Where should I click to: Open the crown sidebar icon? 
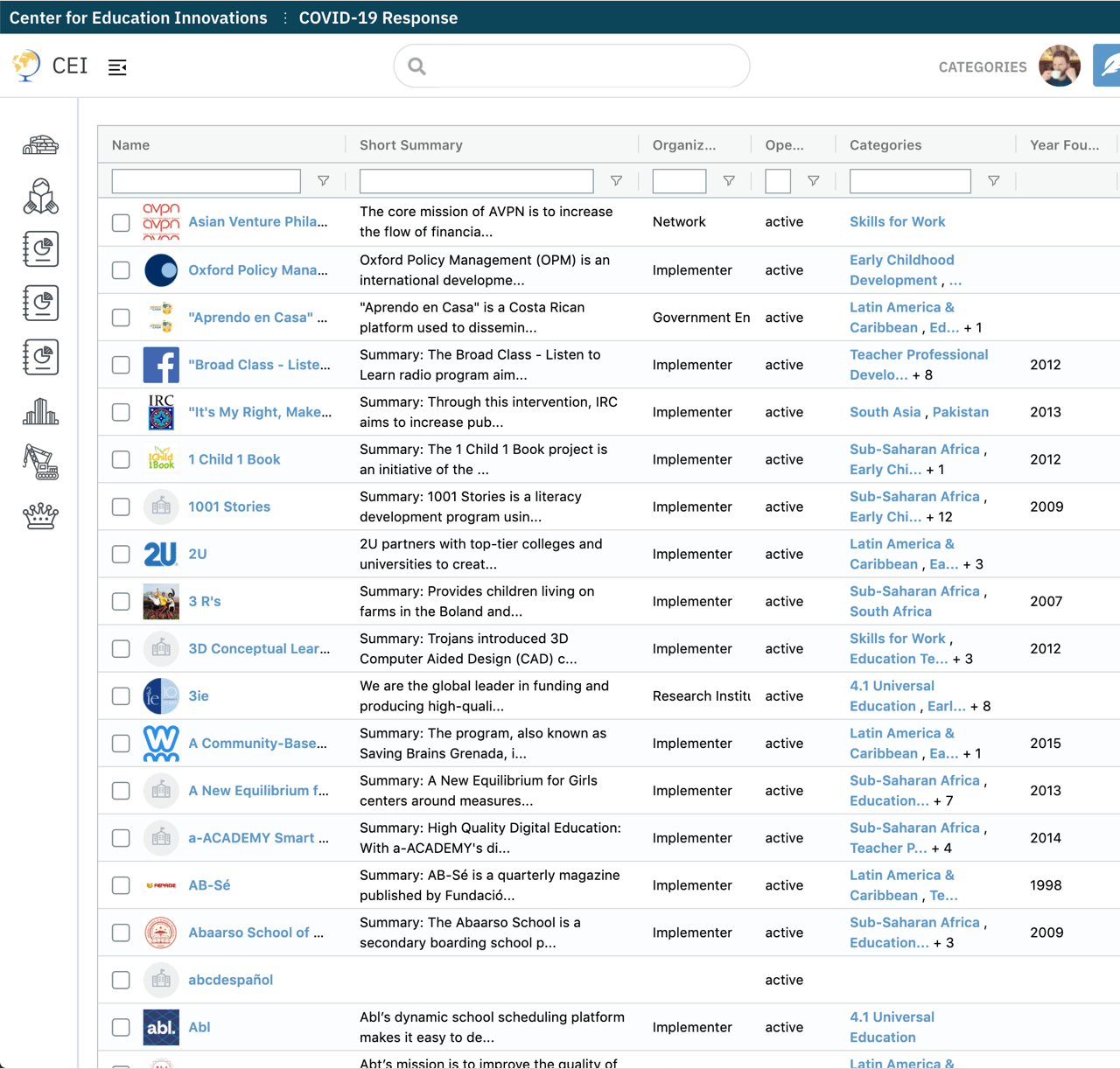(40, 516)
